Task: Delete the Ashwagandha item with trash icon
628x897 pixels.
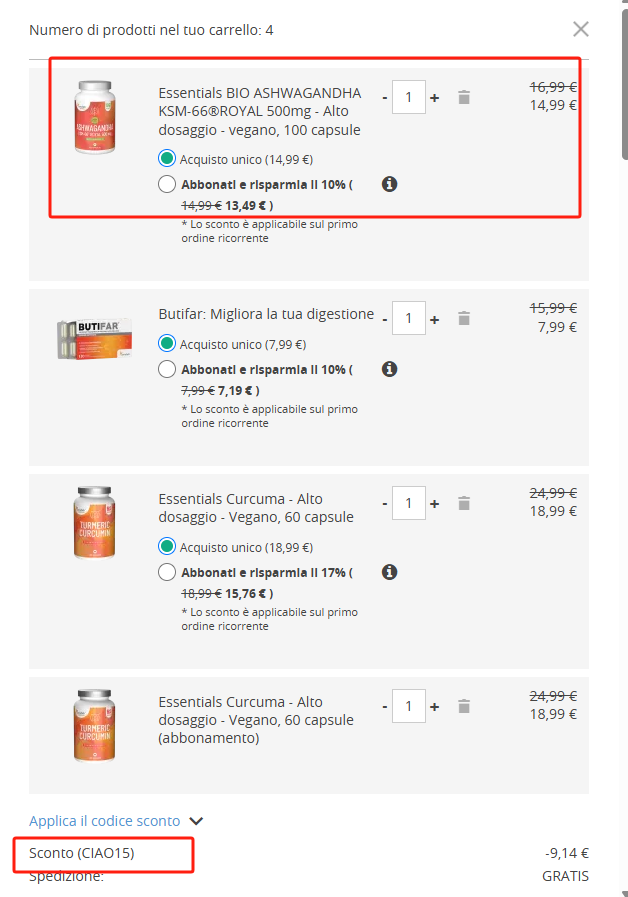Action: coord(464,97)
